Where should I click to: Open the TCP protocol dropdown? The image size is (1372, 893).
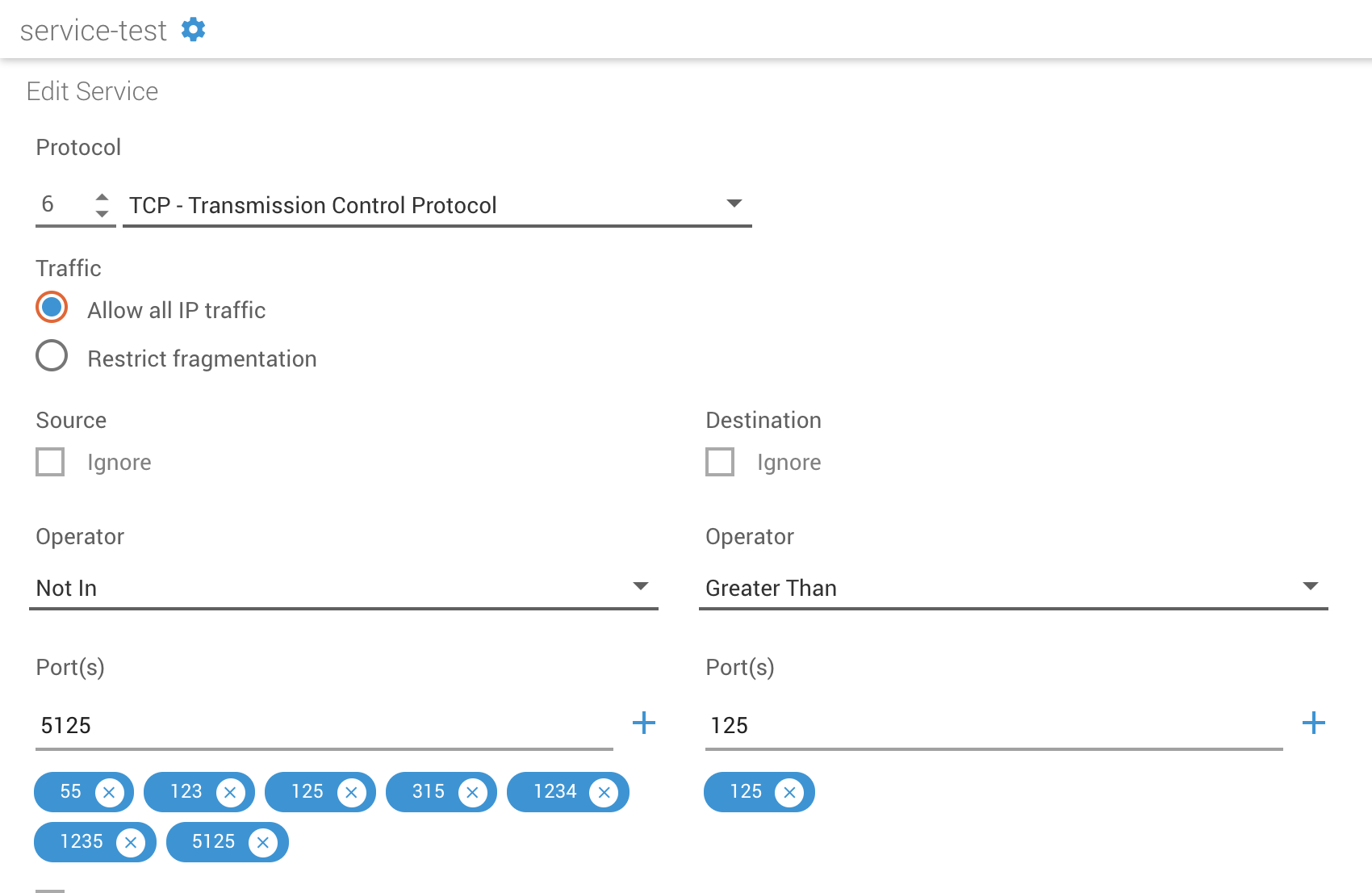pos(436,205)
